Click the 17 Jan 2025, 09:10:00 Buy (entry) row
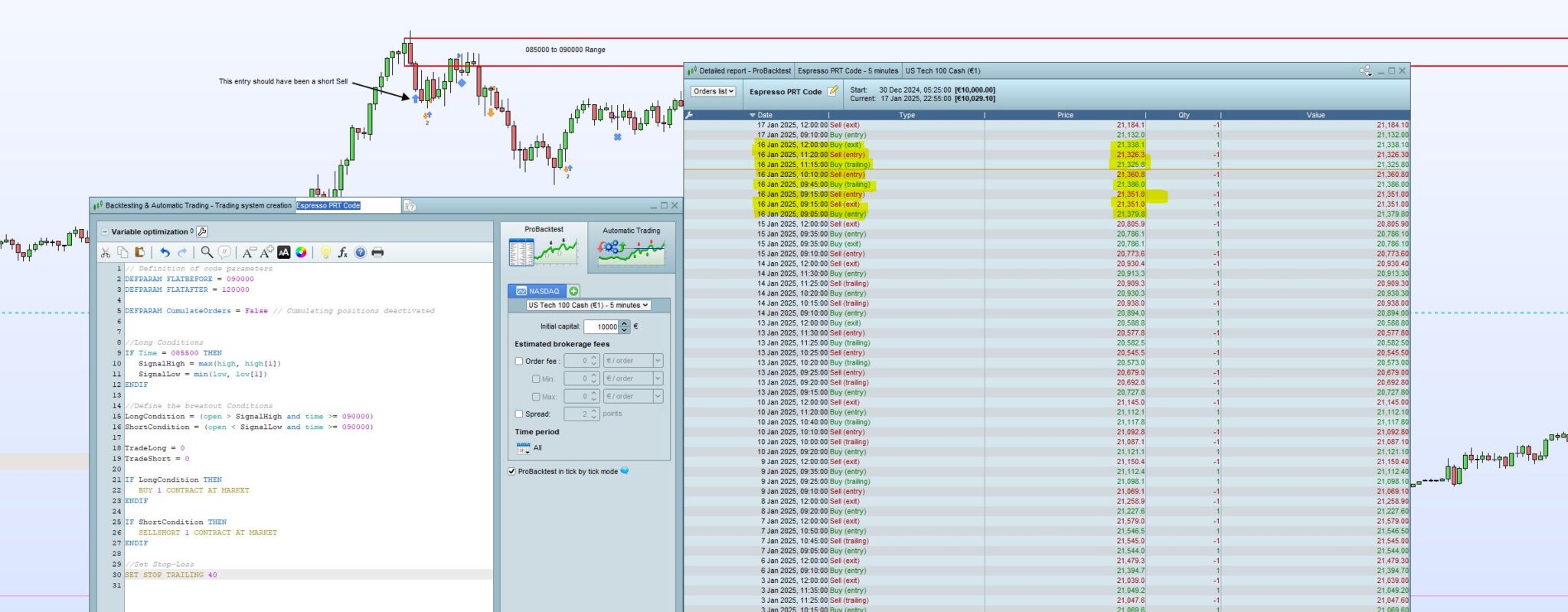The height and width of the screenshot is (612, 1568). tap(1047, 135)
